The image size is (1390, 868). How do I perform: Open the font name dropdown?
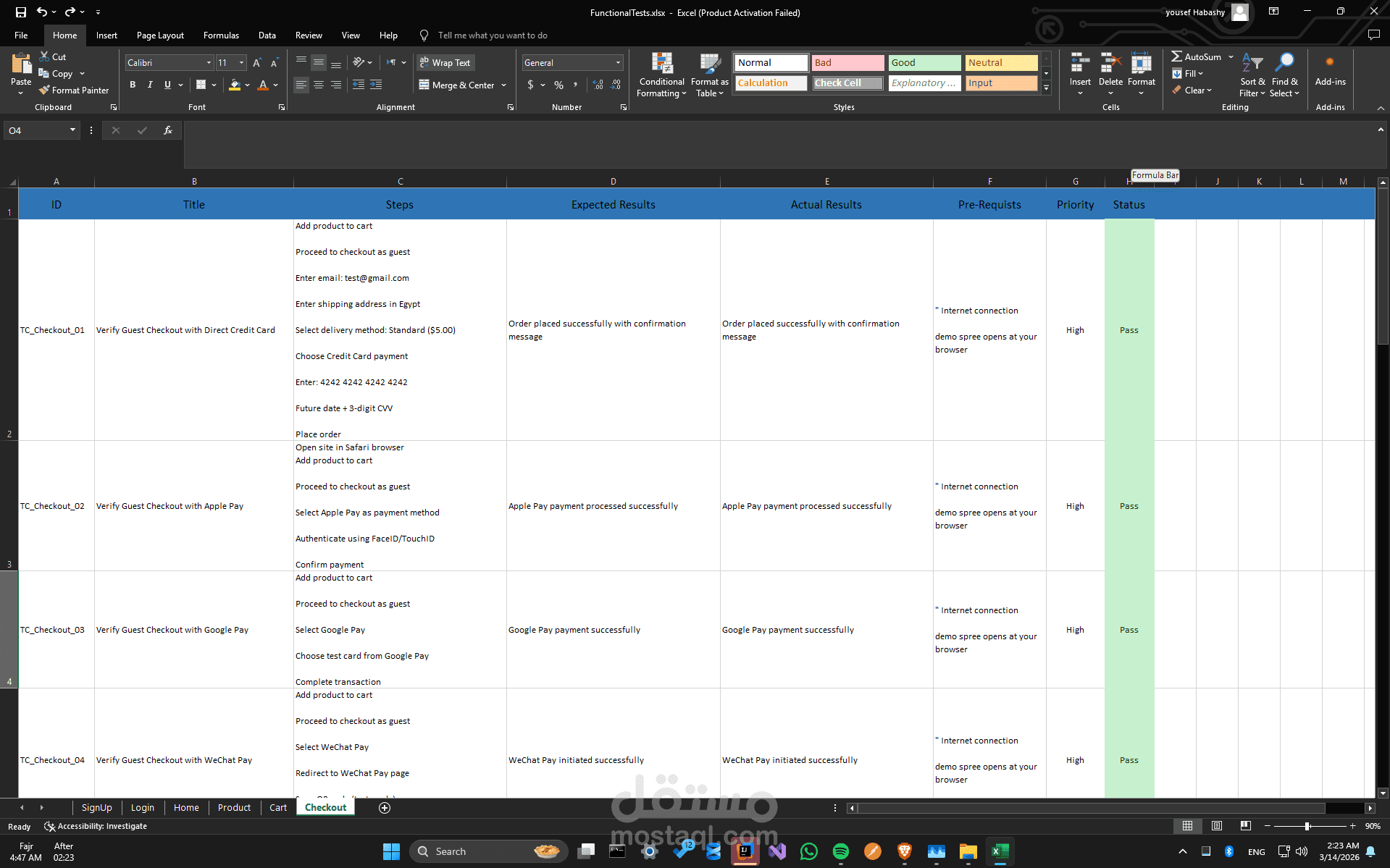209,63
